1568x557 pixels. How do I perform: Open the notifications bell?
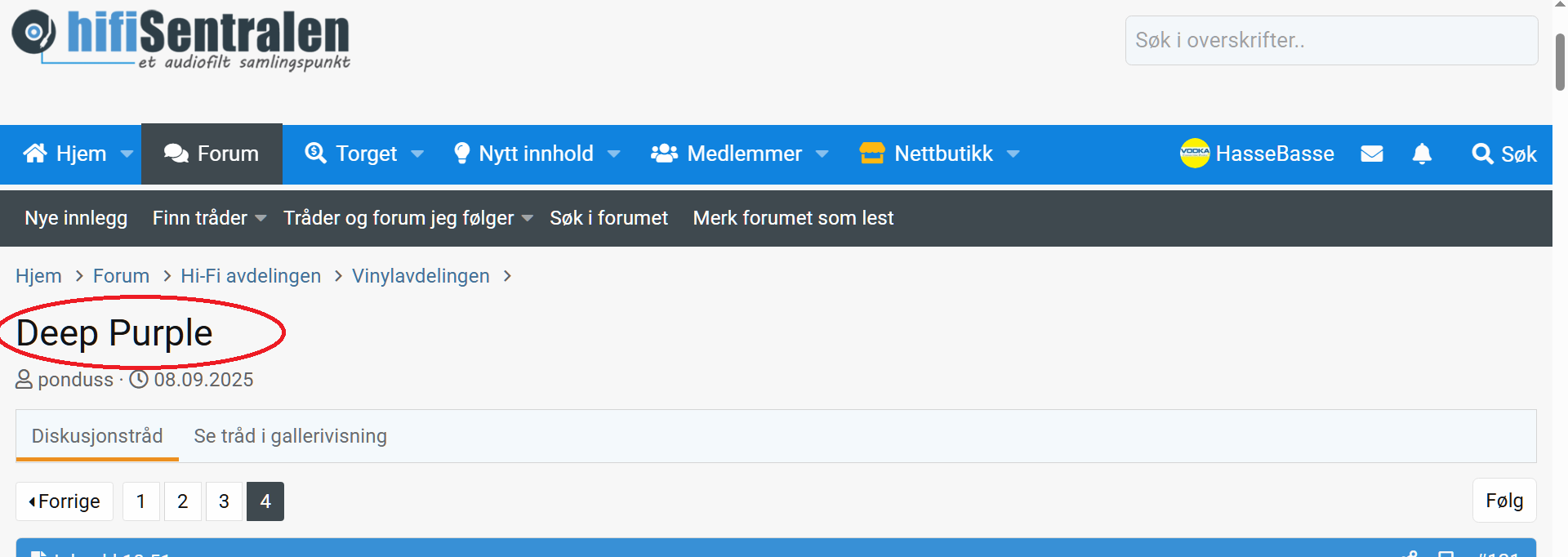1422,154
